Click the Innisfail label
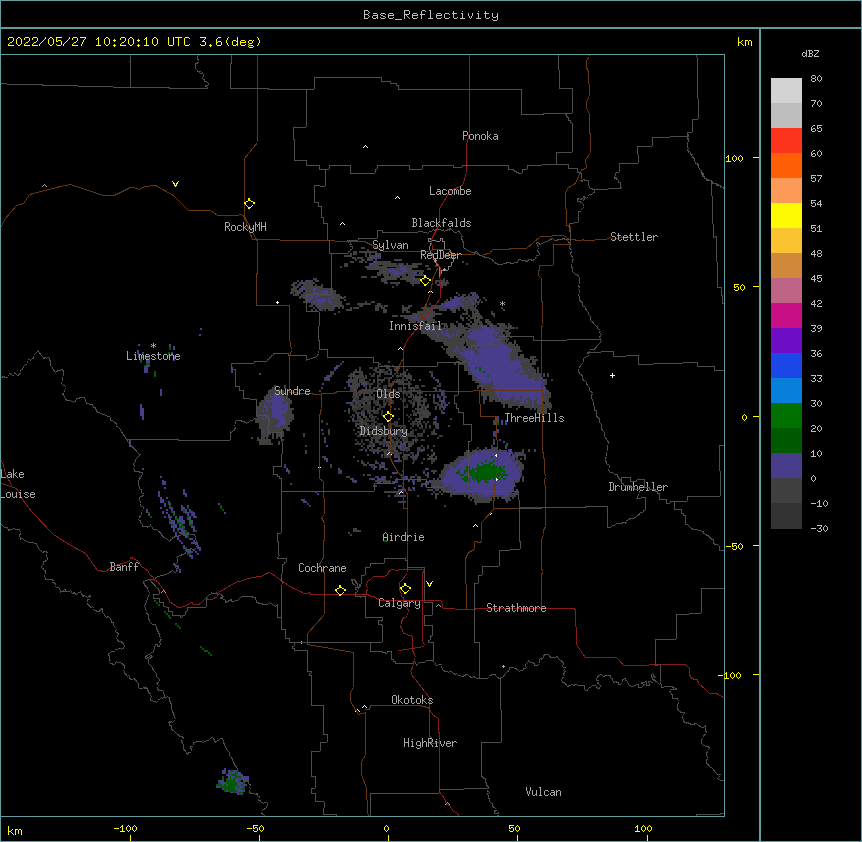Screen dimensions: 862x842 tap(416, 326)
